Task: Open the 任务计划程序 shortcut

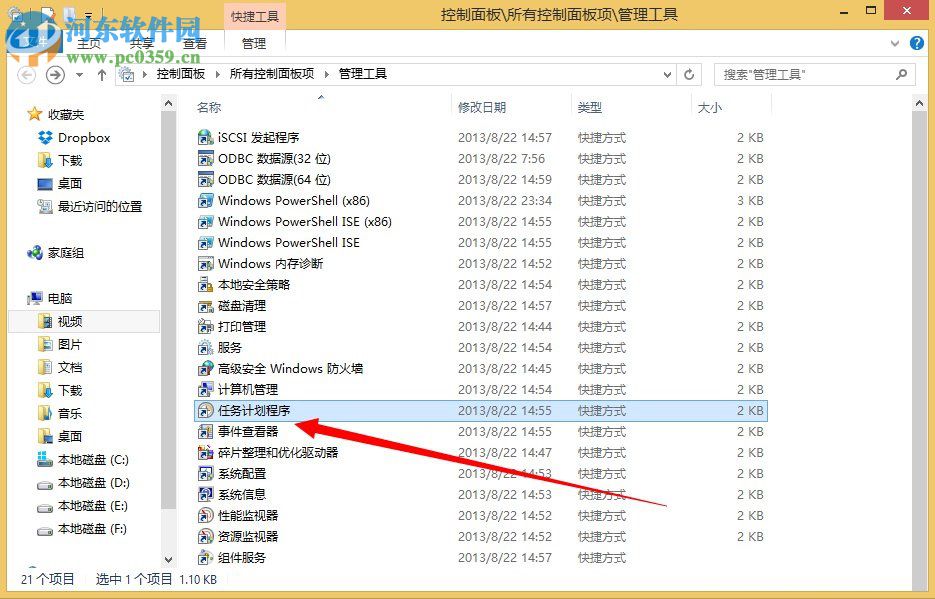Action: click(x=250, y=410)
